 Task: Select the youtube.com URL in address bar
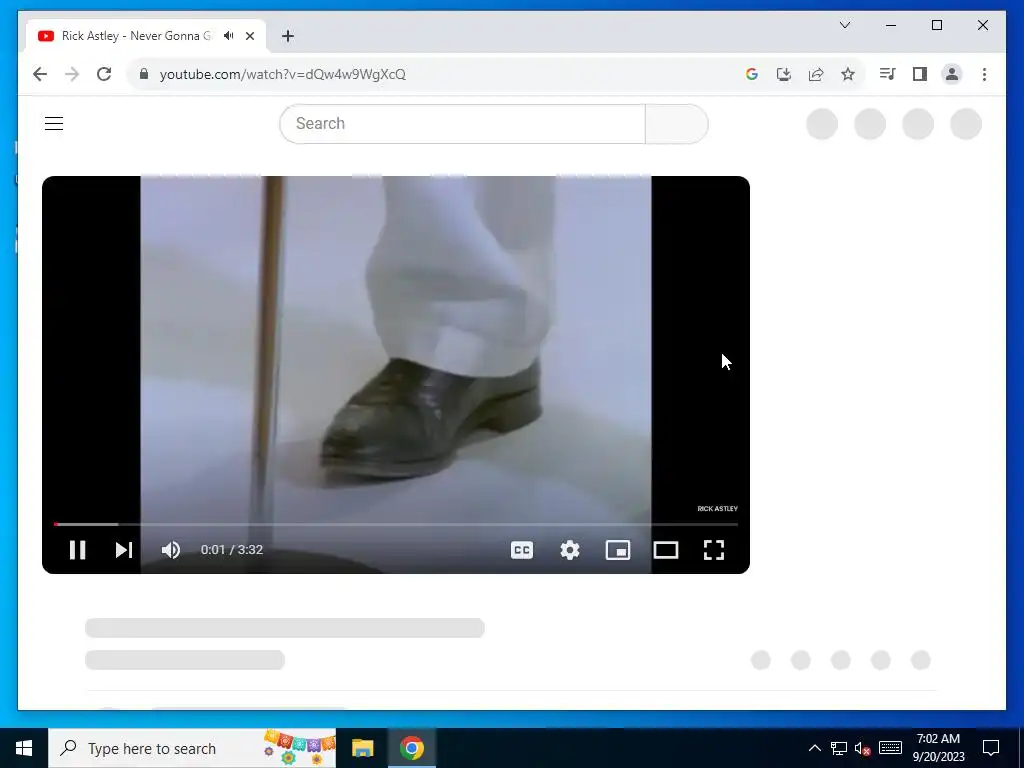point(283,74)
